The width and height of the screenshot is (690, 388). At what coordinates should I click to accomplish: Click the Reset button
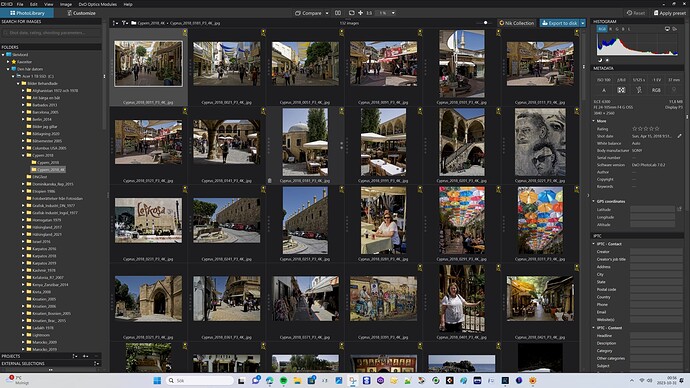click(x=636, y=13)
